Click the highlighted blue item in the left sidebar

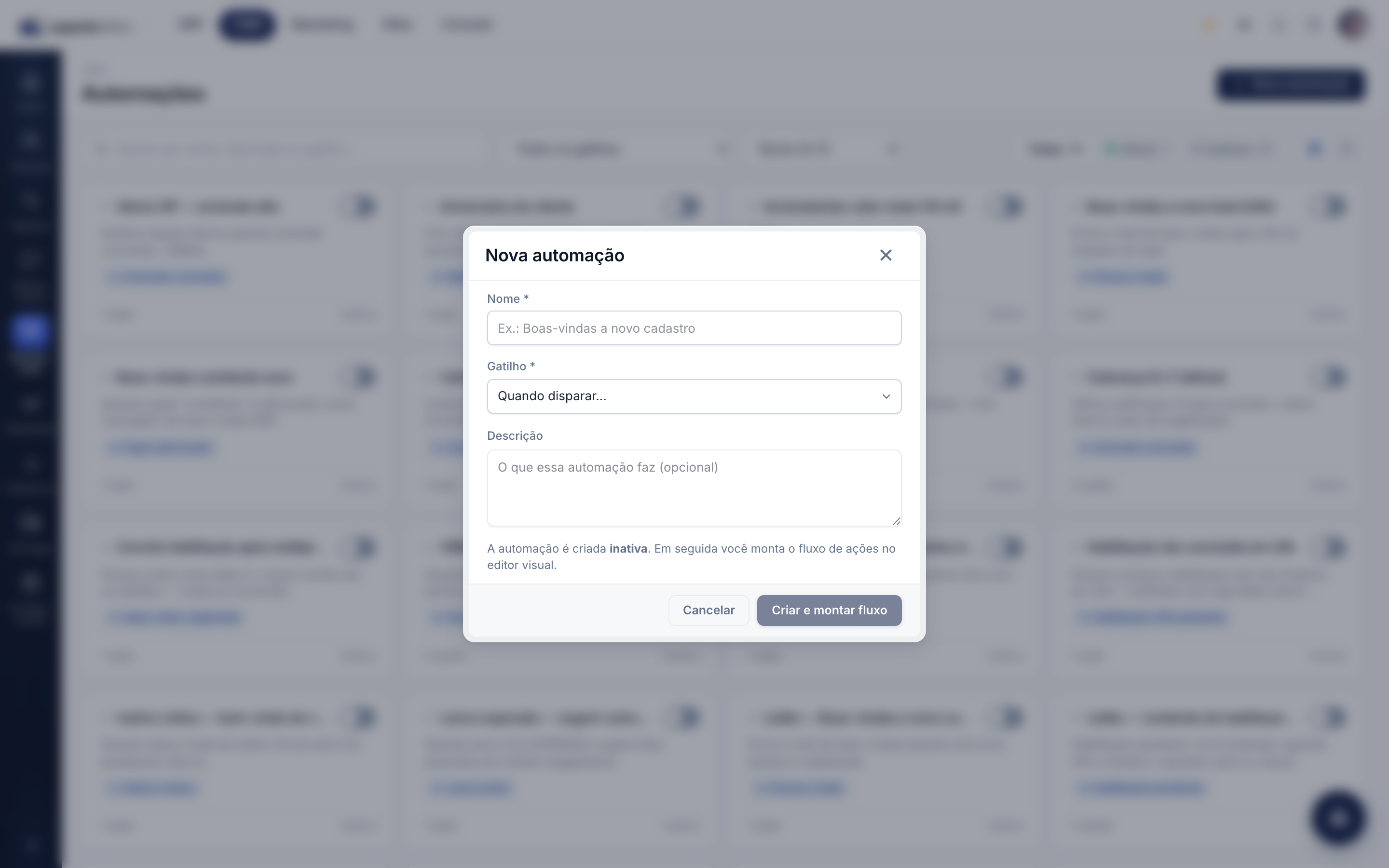tap(30, 331)
